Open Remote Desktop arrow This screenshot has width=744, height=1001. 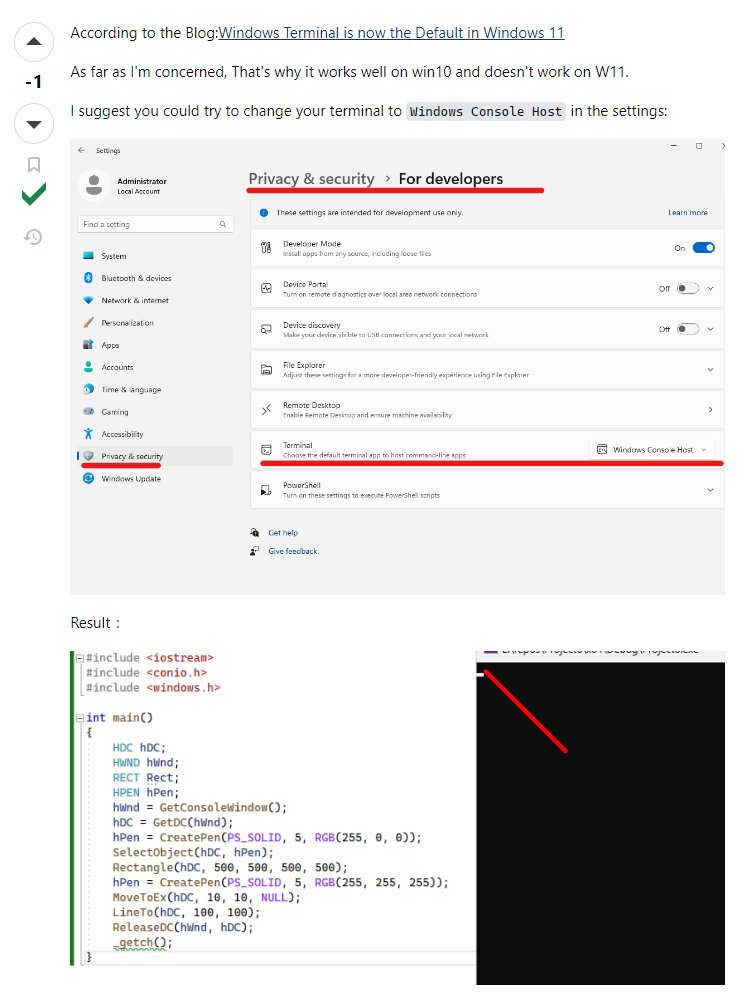[711, 410]
